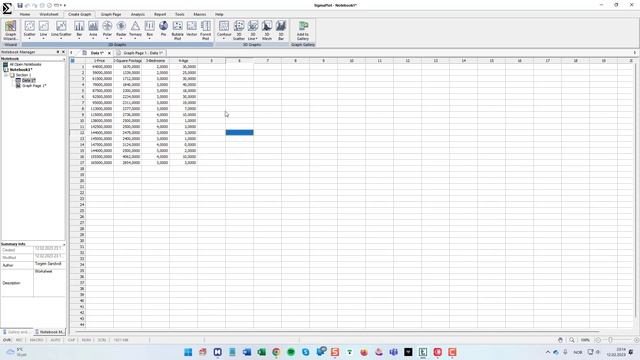The height and width of the screenshot is (360, 640).
Task: Choose the Radar plot icon
Action: click(x=121, y=29)
